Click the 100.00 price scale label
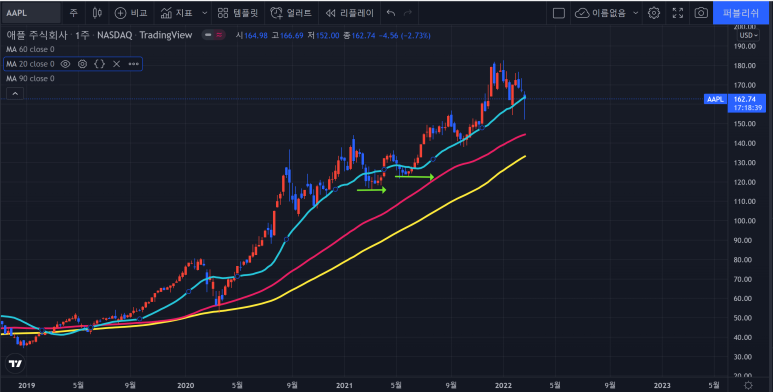The image size is (773, 392). tap(745, 221)
